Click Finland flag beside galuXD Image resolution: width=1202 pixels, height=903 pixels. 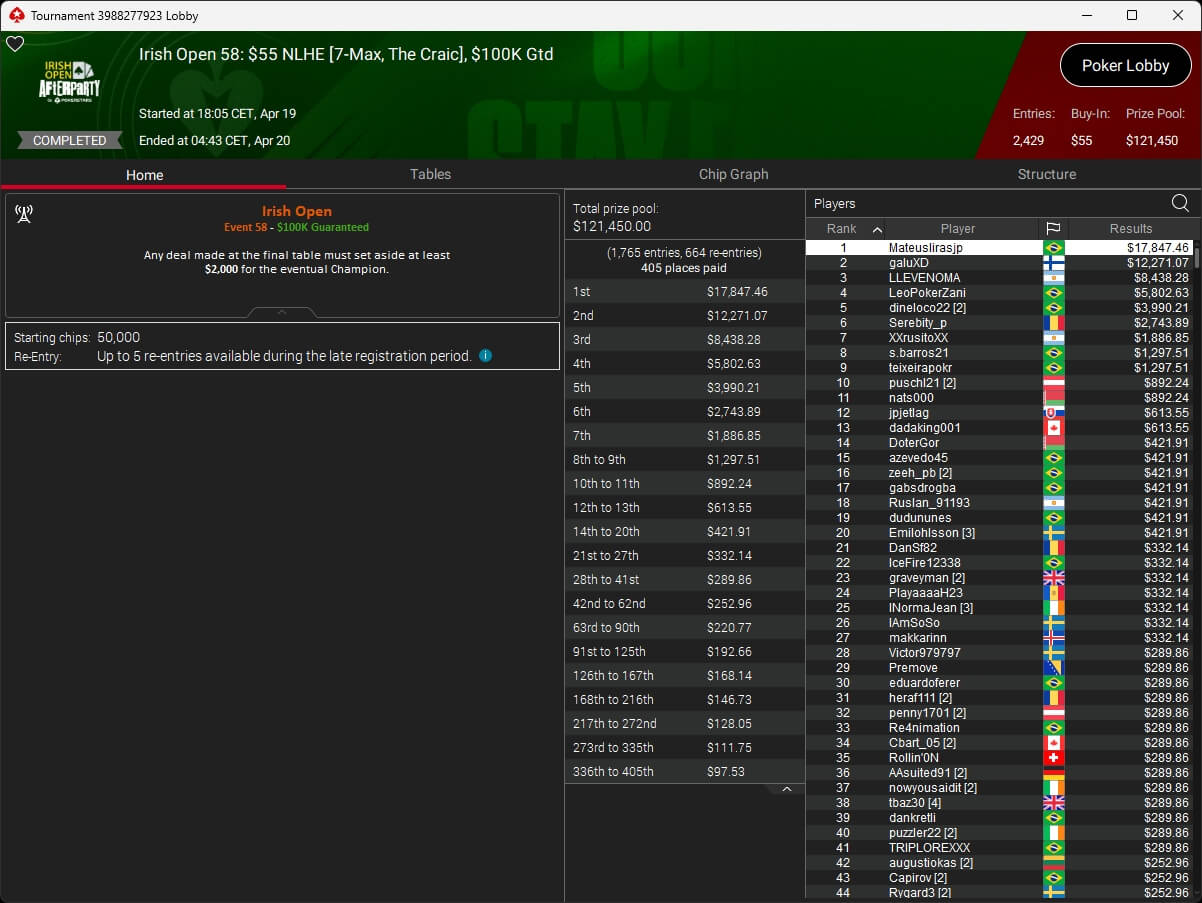1053,263
